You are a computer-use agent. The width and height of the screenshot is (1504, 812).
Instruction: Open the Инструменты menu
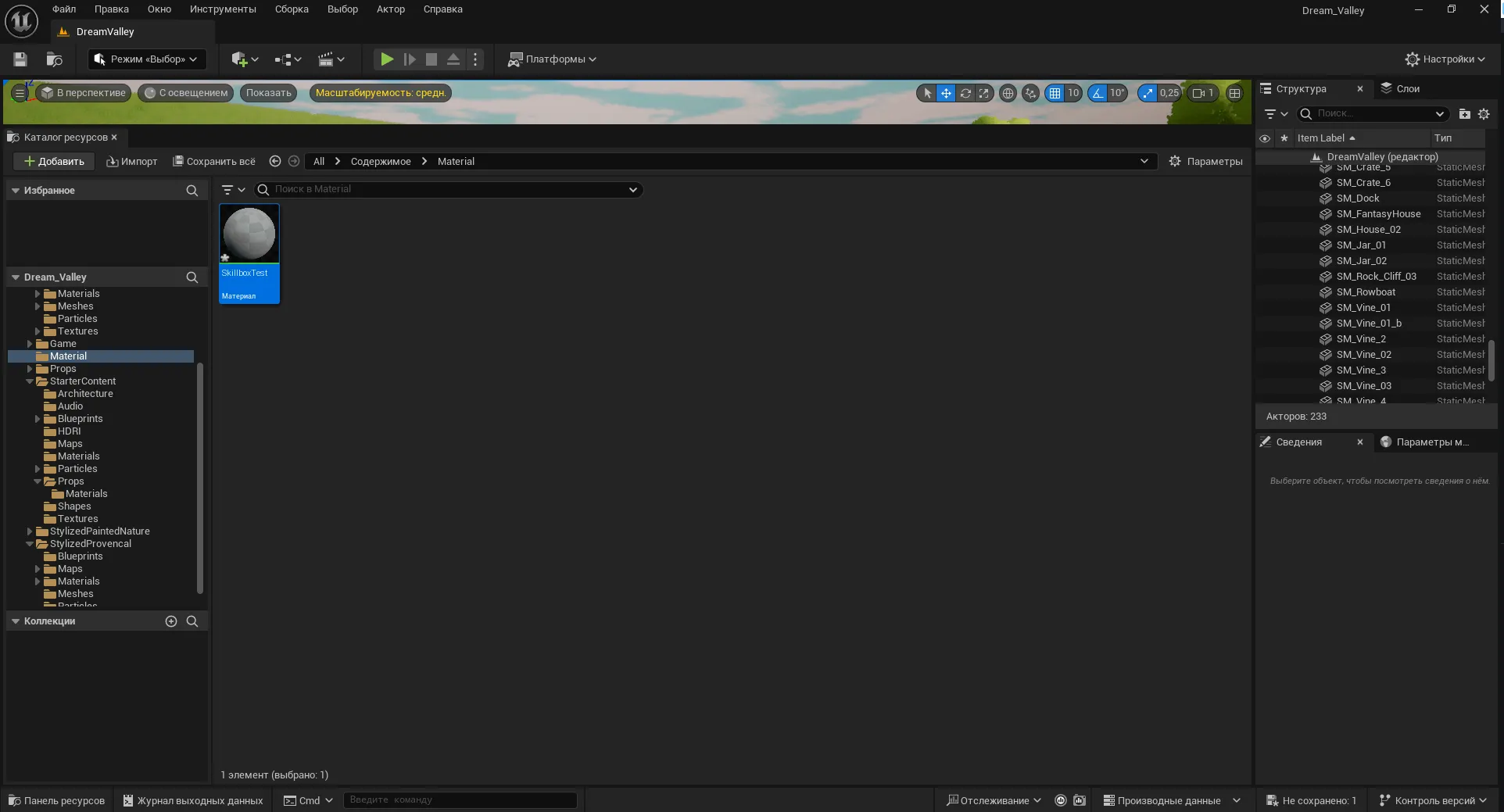pyautogui.click(x=222, y=9)
